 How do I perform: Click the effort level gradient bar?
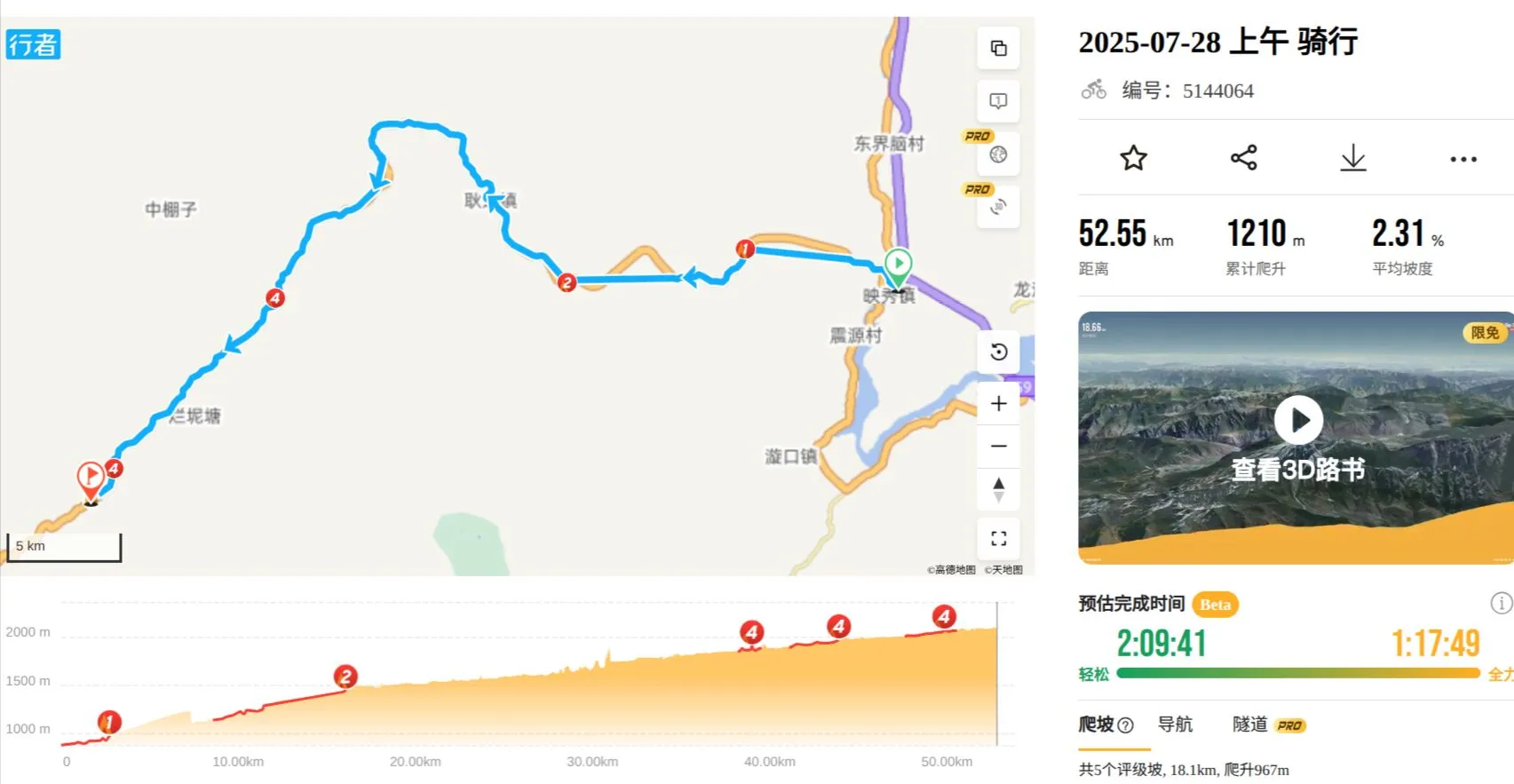click(1297, 673)
